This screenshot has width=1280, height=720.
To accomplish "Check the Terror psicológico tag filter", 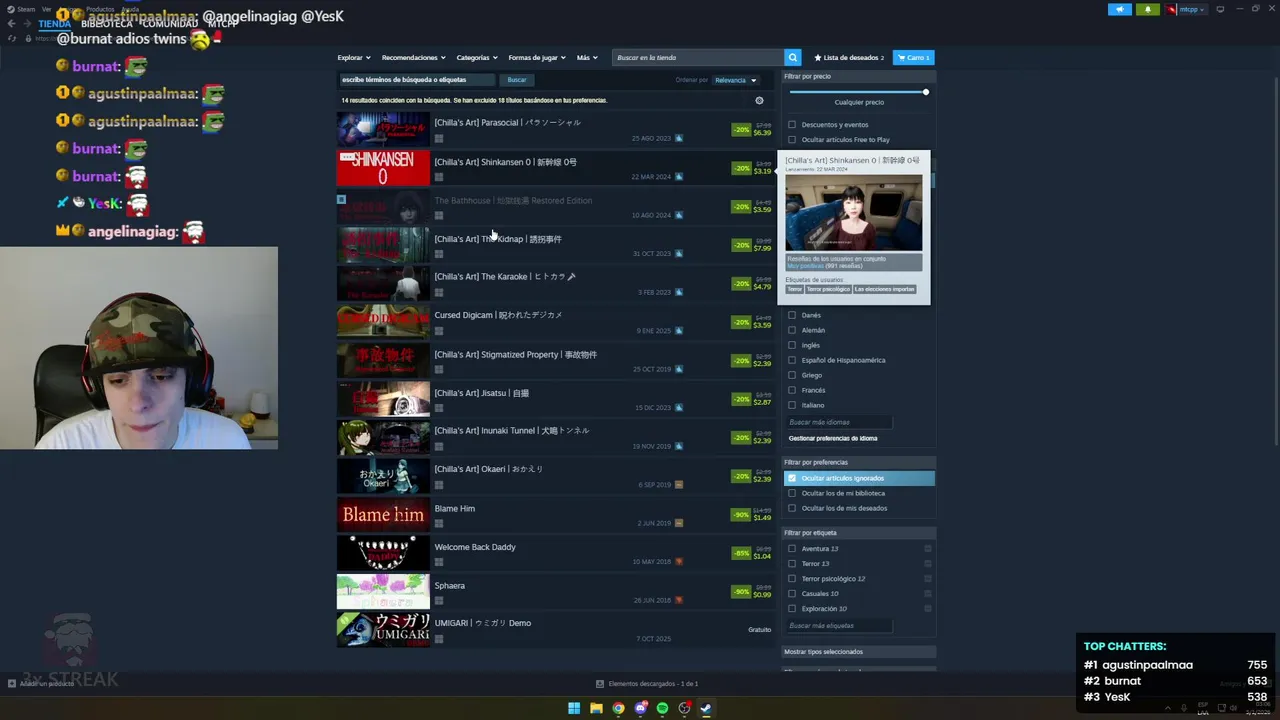I will pyautogui.click(x=792, y=578).
